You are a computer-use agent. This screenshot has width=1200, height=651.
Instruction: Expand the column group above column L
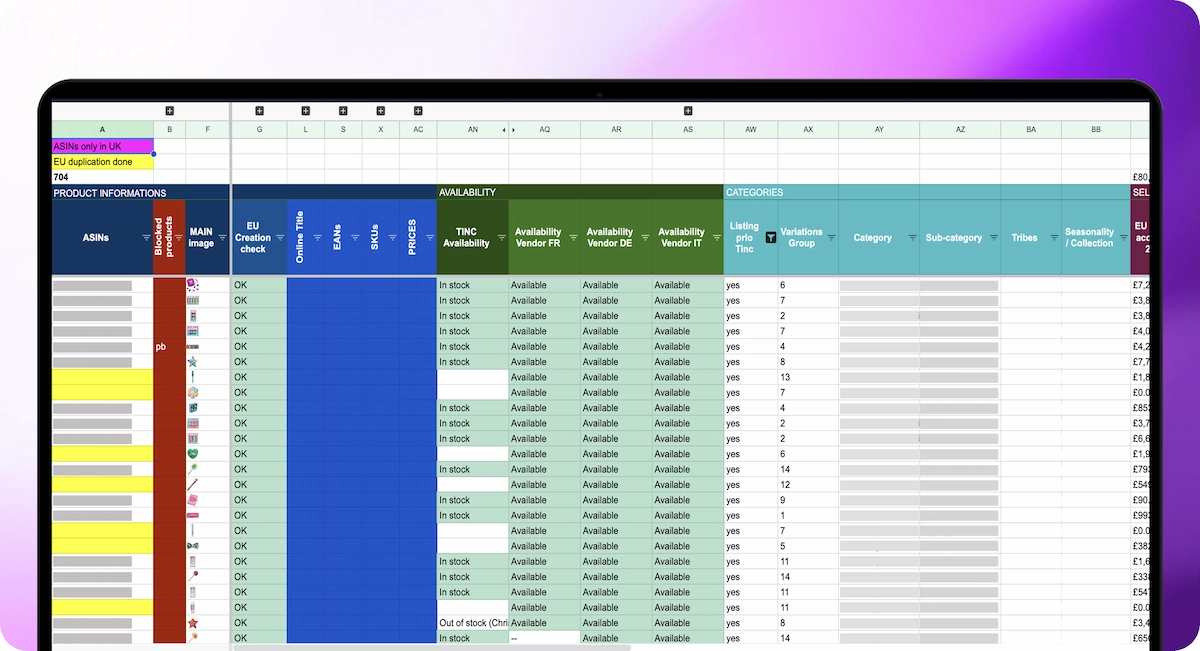(x=306, y=111)
